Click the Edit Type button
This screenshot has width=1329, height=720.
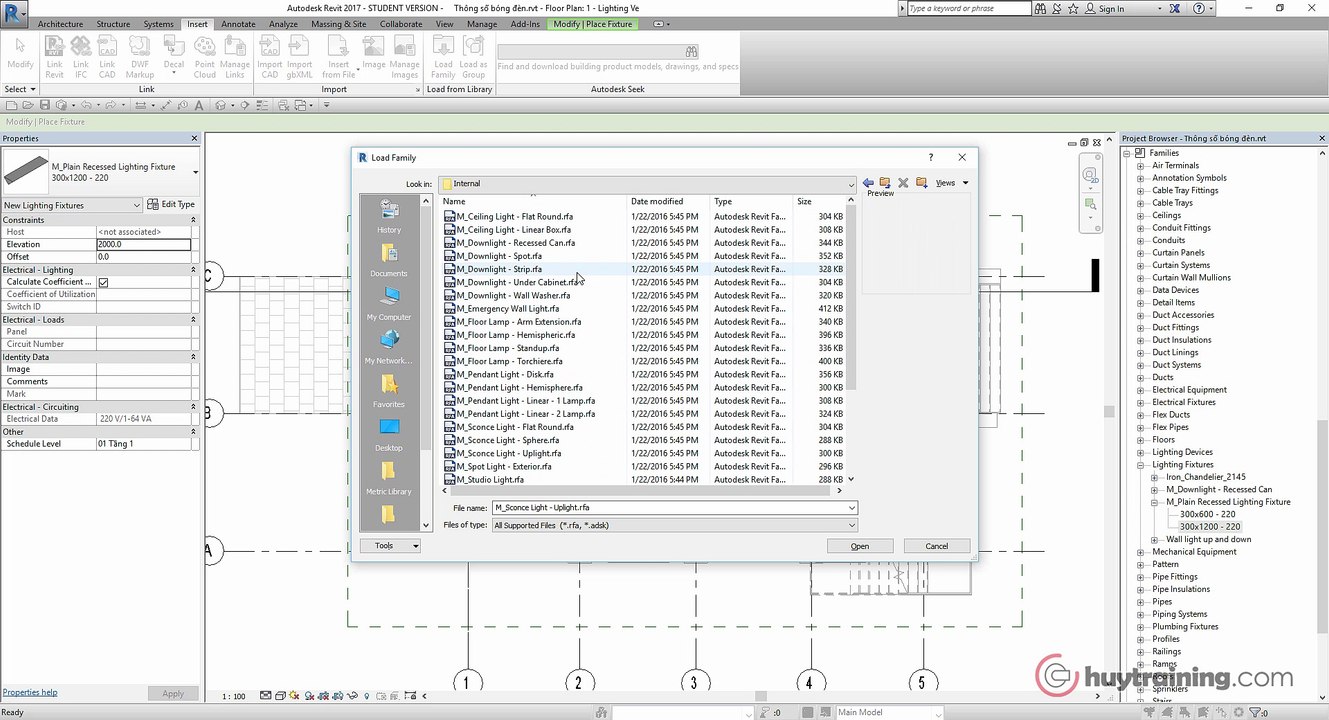[x=172, y=205]
